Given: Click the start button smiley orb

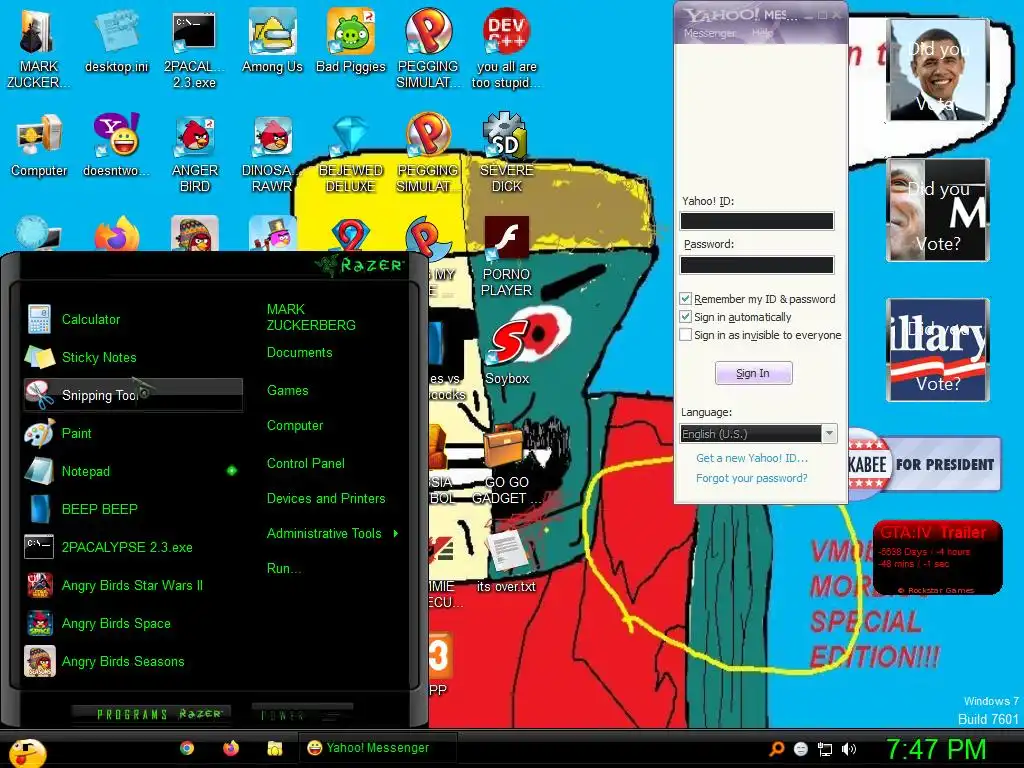Looking at the screenshot, I should (26, 752).
